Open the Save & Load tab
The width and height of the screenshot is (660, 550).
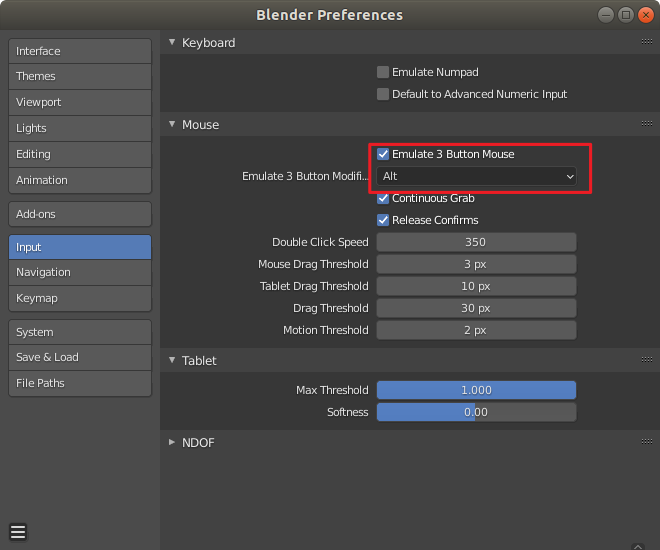(x=80, y=358)
